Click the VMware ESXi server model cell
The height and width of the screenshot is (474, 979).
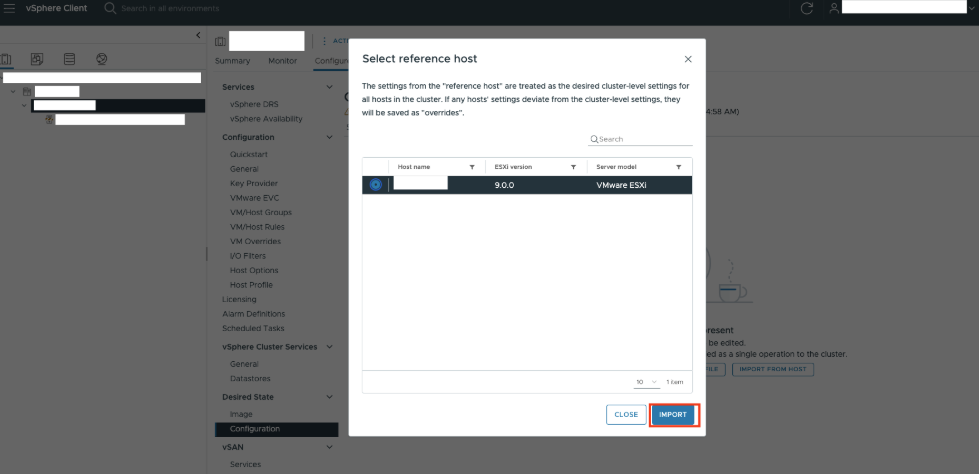[621, 185]
